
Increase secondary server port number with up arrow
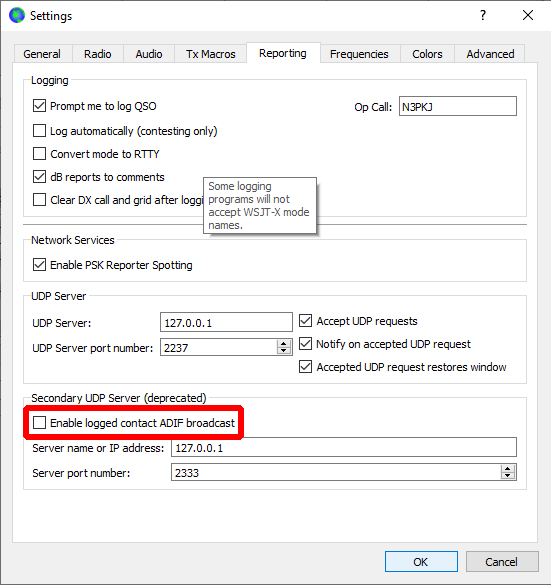[x=508, y=469]
